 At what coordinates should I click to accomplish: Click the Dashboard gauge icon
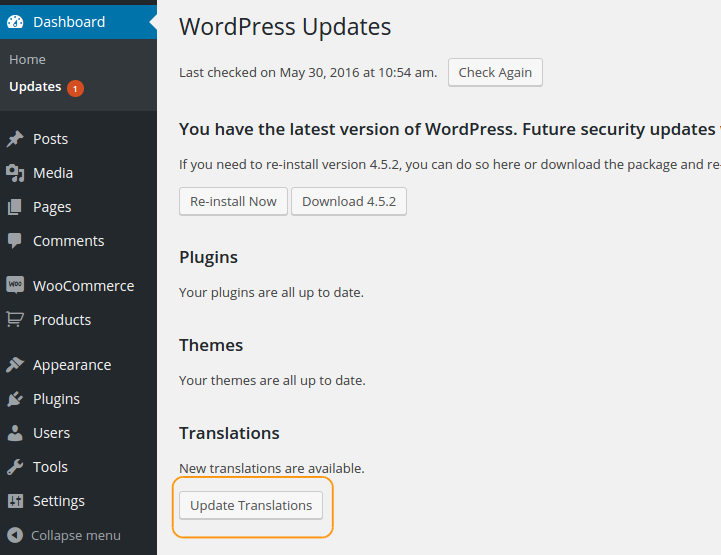point(15,22)
